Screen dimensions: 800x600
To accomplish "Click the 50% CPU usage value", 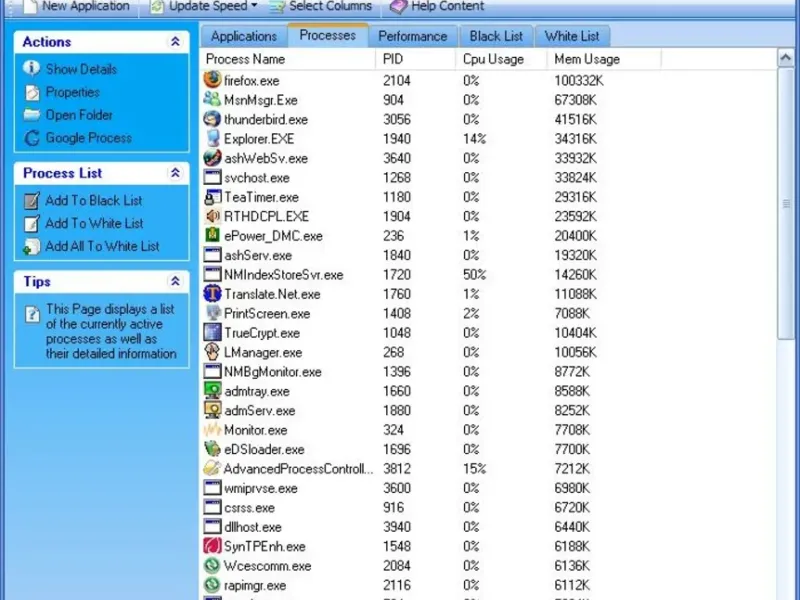I will [474, 274].
